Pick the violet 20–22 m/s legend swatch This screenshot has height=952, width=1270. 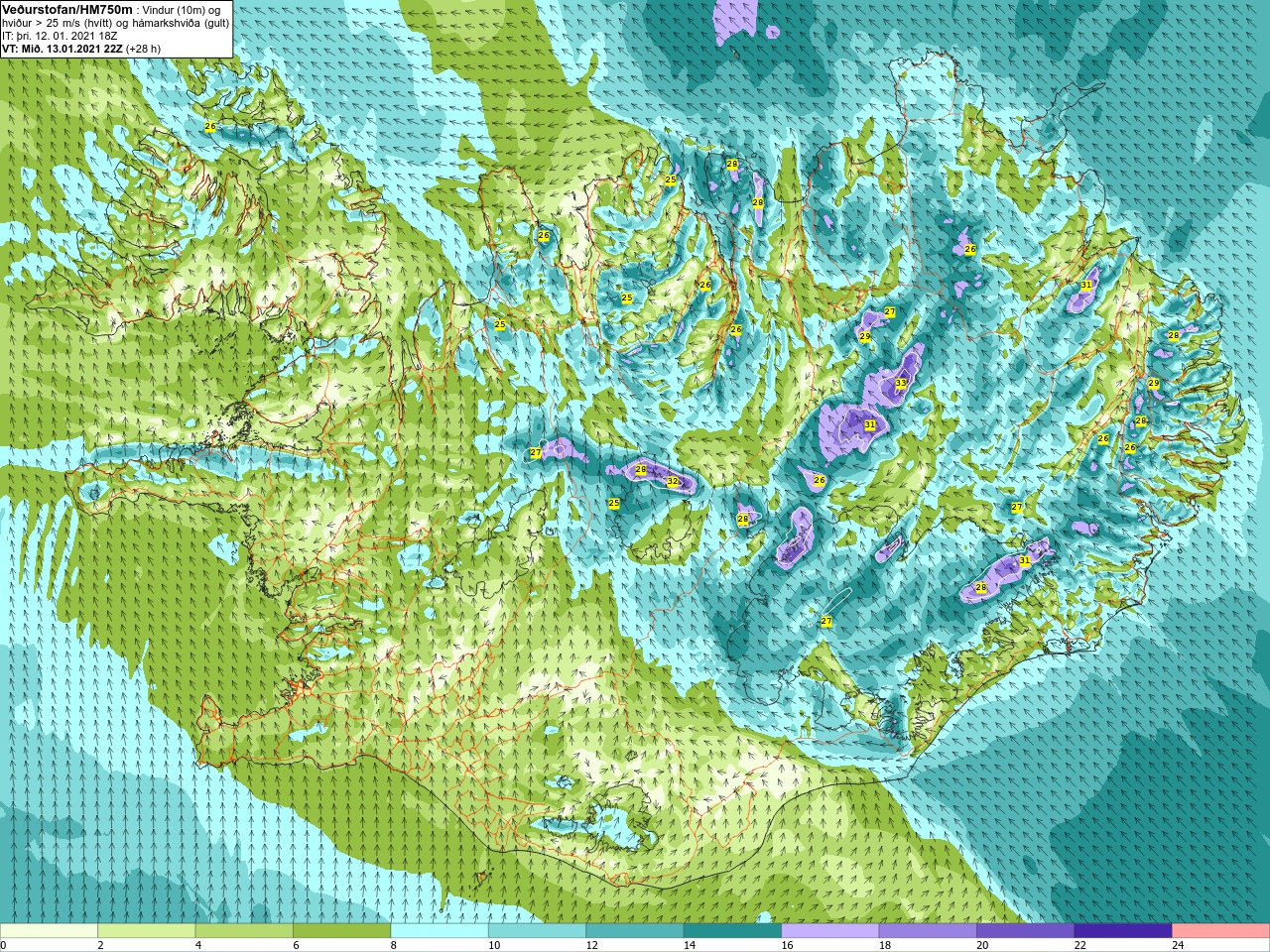pos(1026,930)
